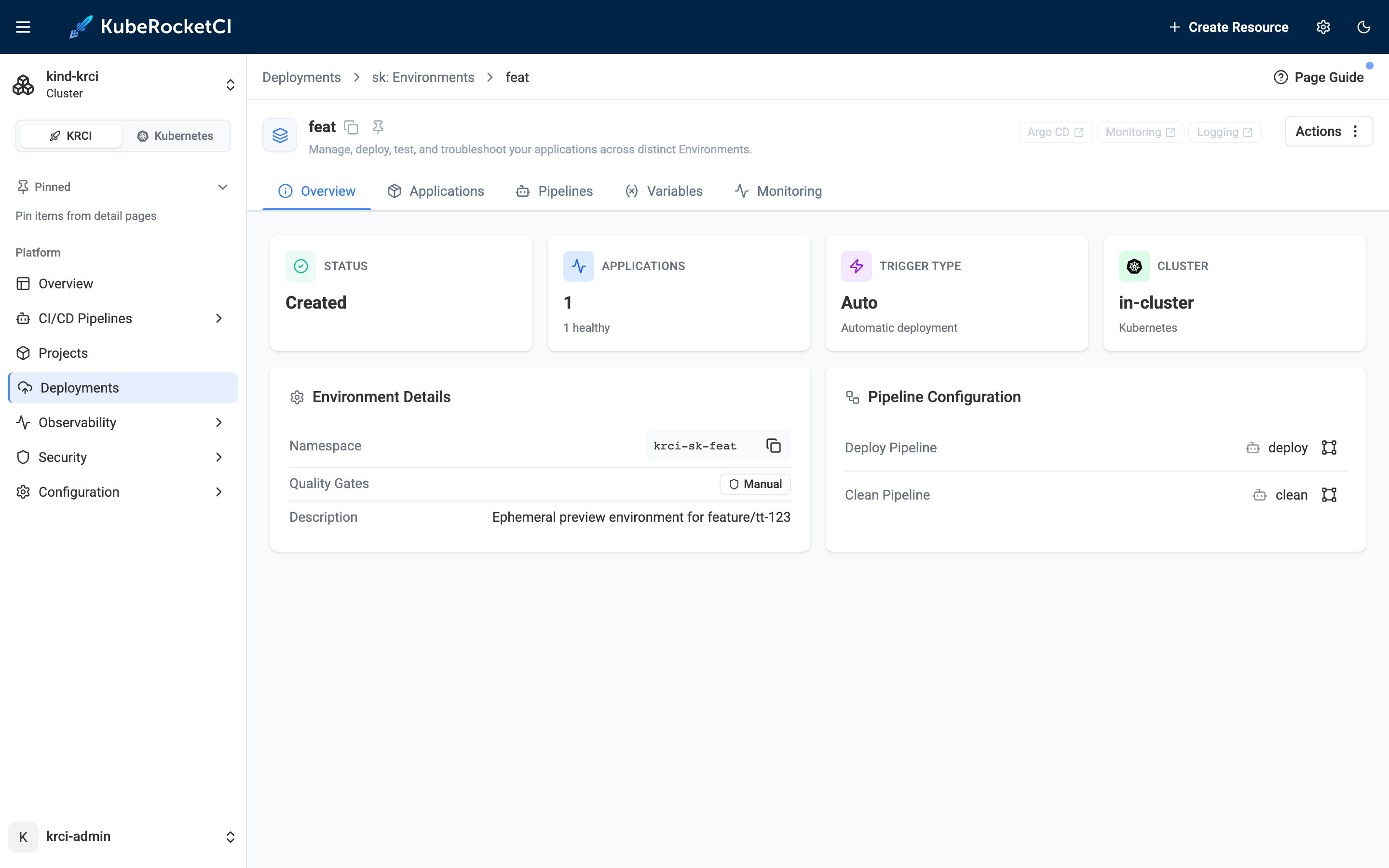Click the Manual quality gate badge
The width and height of the screenshot is (1389, 868).
point(755,484)
